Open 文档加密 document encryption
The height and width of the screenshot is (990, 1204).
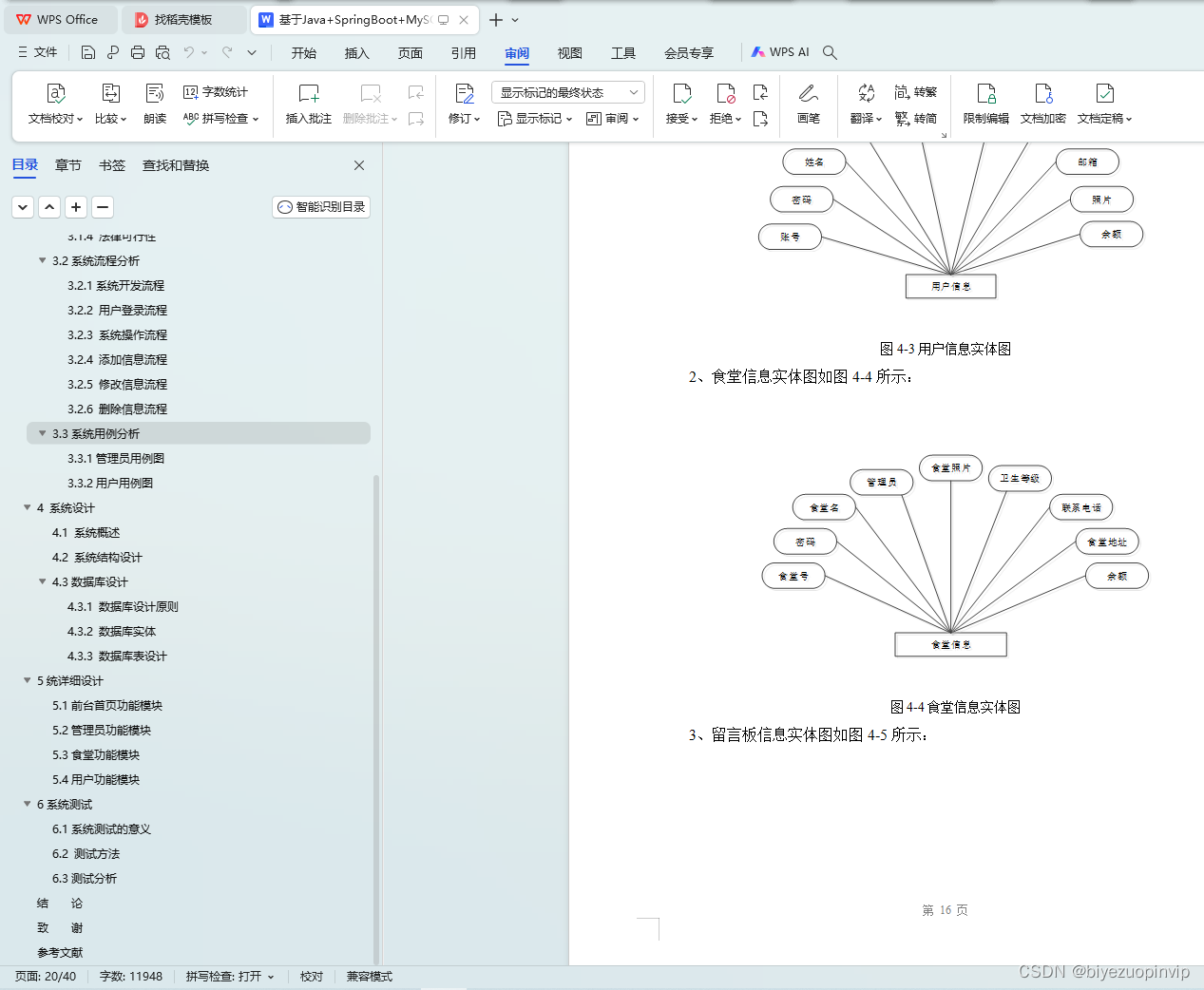(x=1042, y=105)
